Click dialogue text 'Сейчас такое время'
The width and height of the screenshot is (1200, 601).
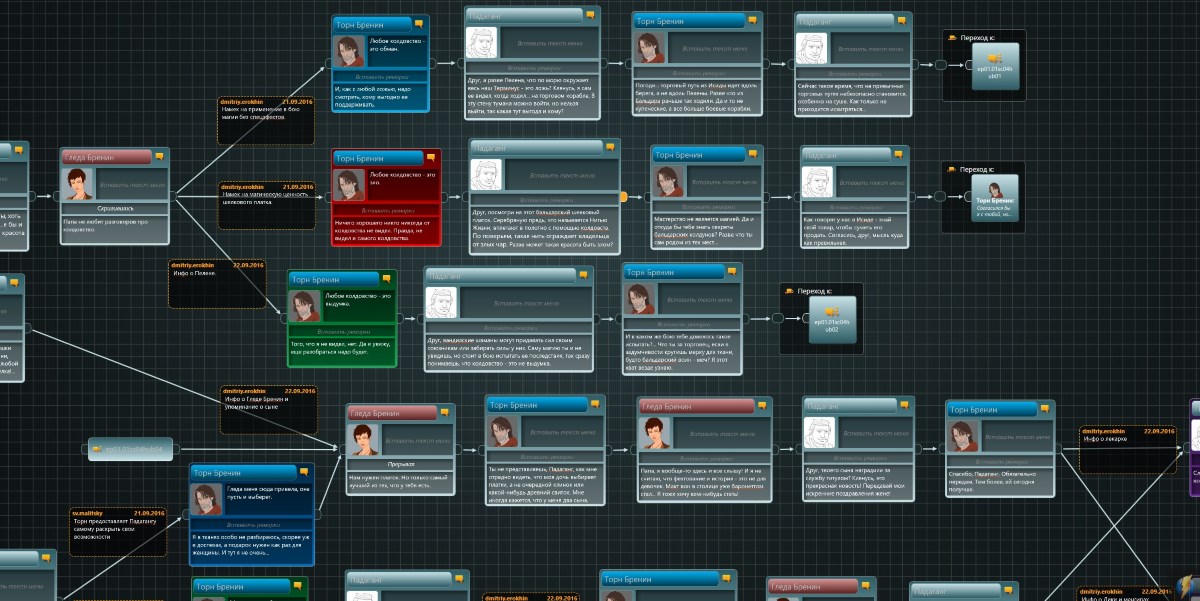point(852,98)
